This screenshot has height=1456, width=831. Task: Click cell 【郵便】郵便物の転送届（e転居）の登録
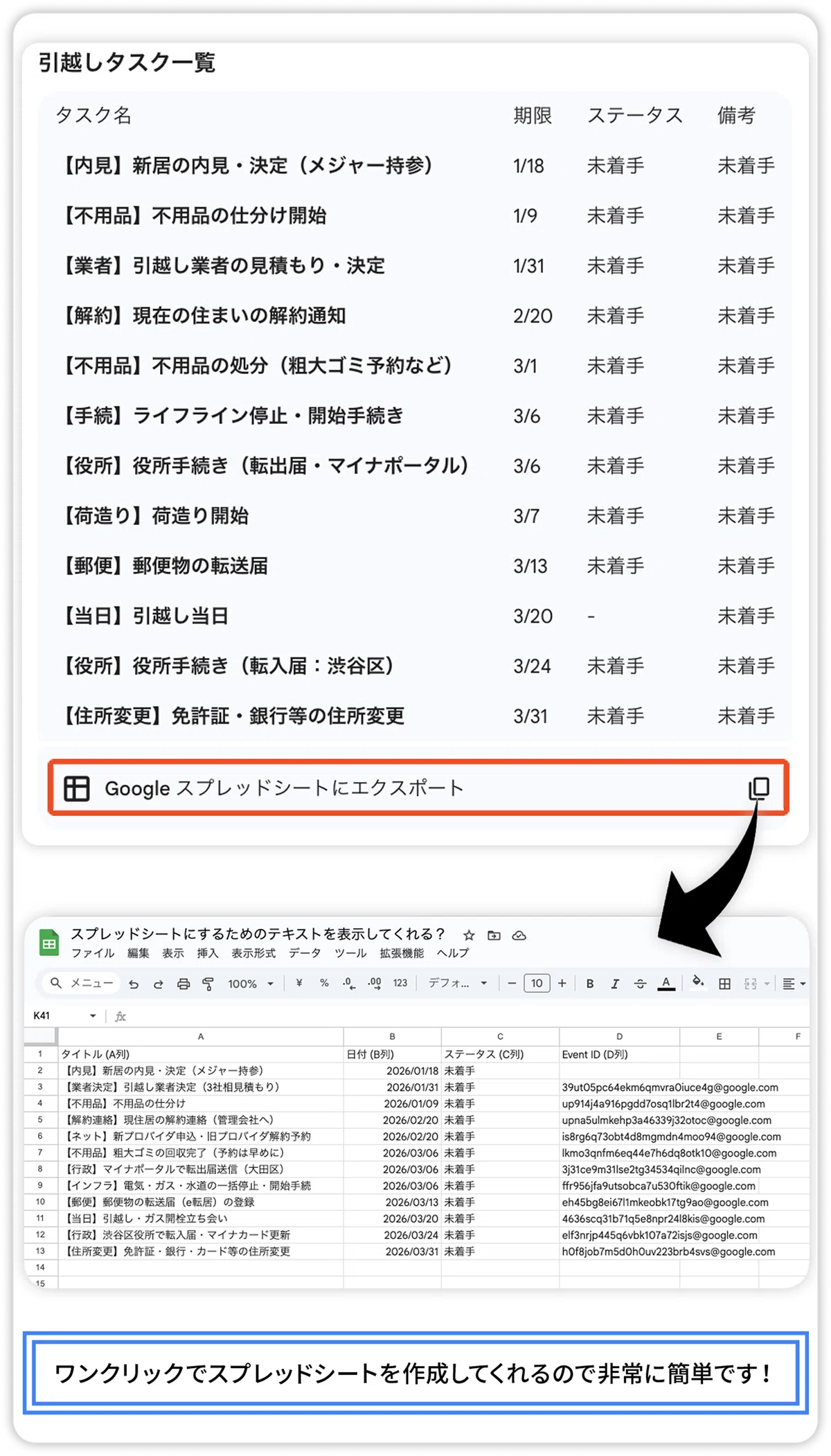[x=201, y=1202]
